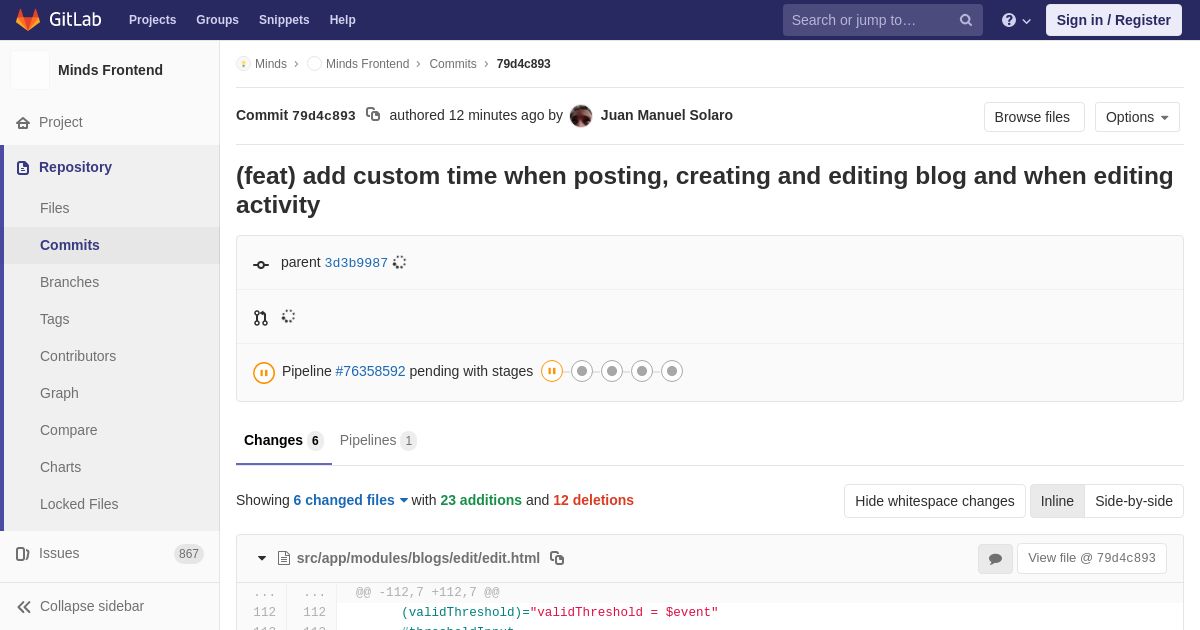Click the fourth pipeline stage circle
Viewport: 1200px width, 630px height.
[x=642, y=371]
